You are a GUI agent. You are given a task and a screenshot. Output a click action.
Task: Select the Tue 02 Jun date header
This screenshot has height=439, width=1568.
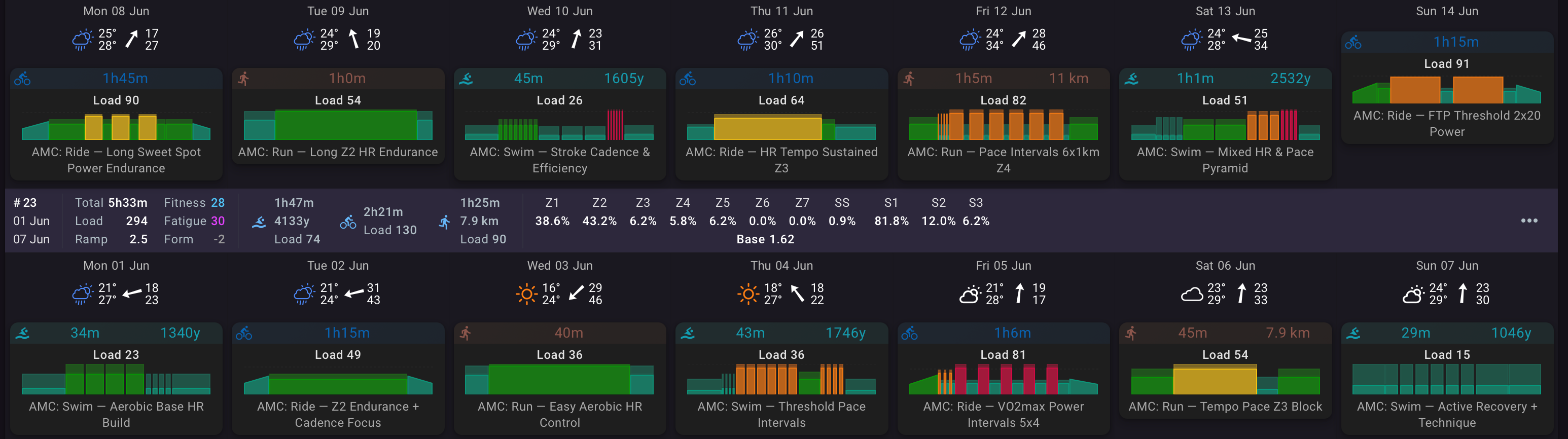point(338,266)
